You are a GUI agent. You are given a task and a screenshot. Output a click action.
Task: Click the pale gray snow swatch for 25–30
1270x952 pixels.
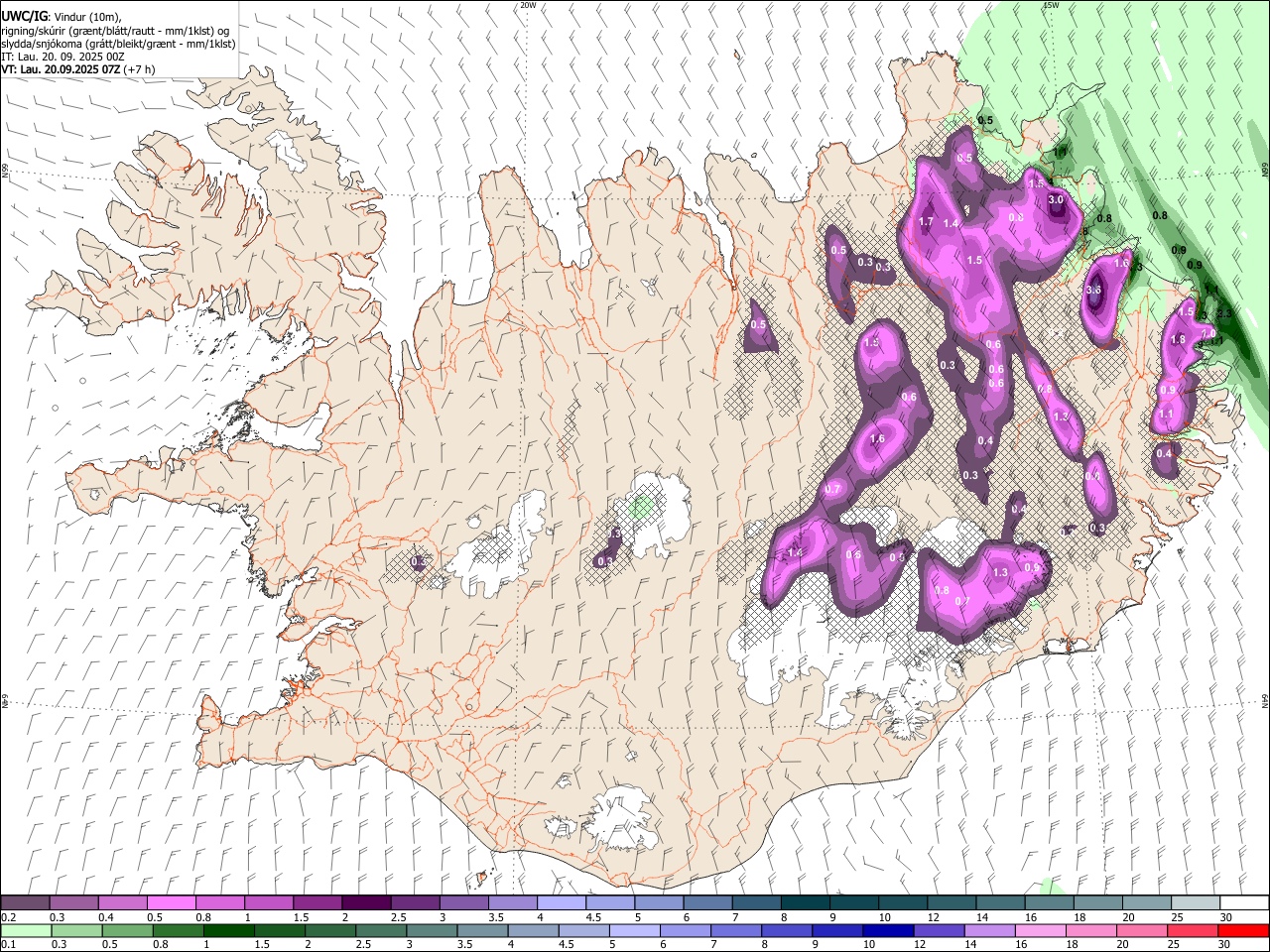1195,902
